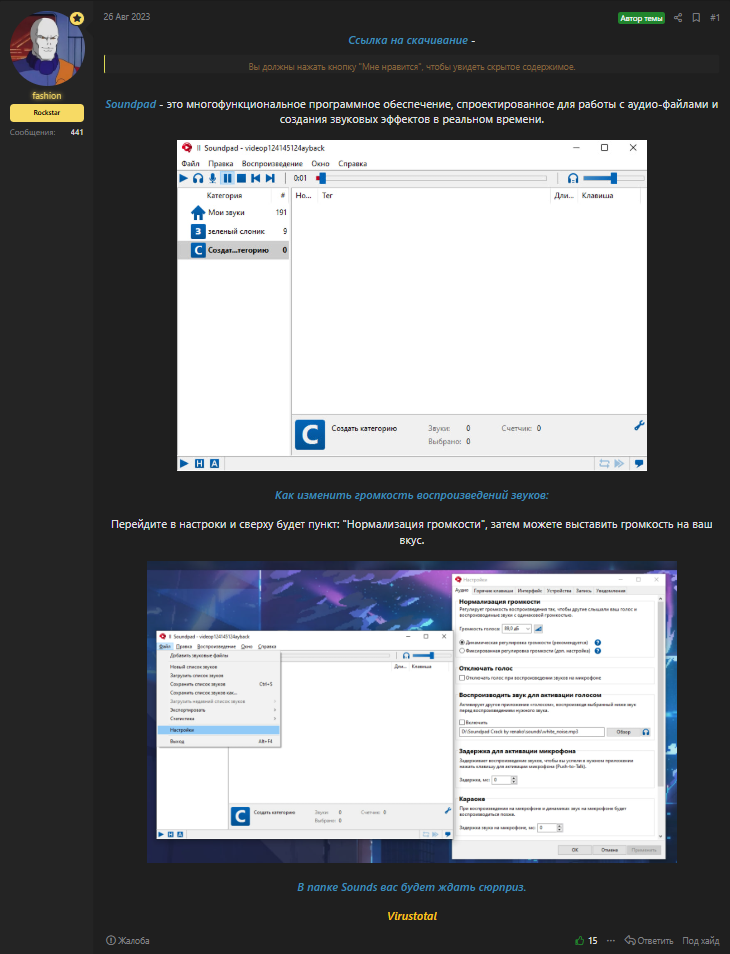Click the white_noise.mp3 file path input field
The width and height of the screenshot is (730, 954).
(532, 732)
